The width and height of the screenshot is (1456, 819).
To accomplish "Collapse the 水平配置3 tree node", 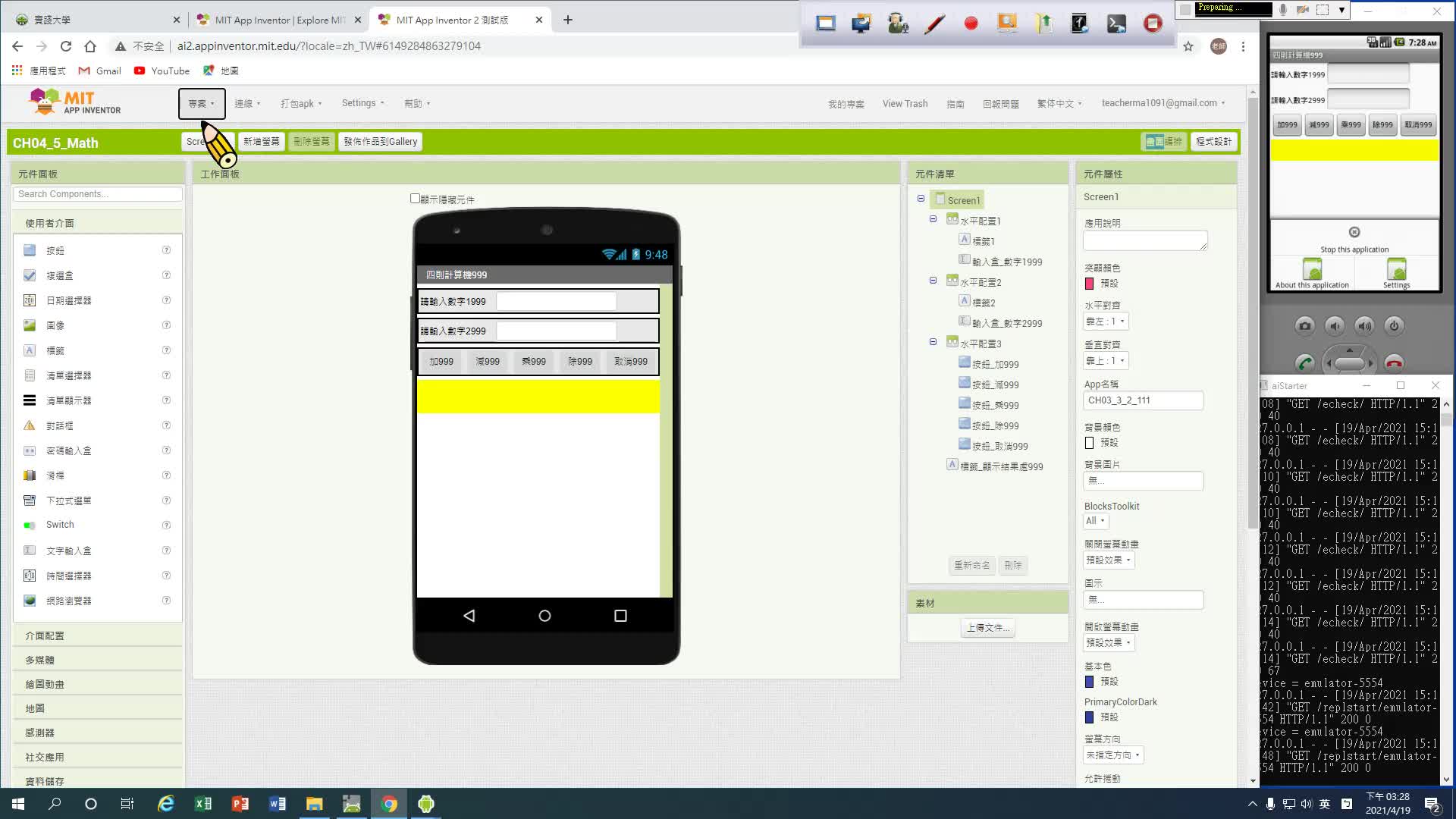I will pyautogui.click(x=933, y=342).
